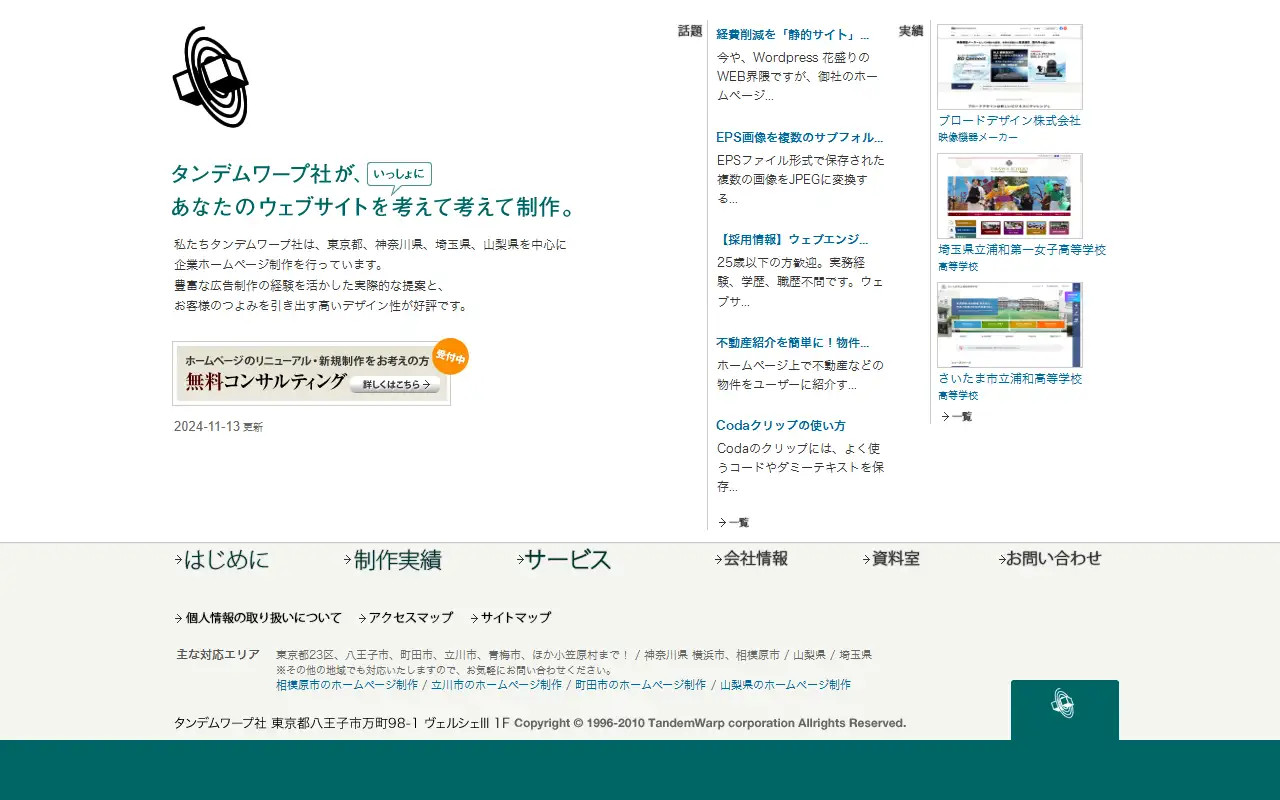This screenshot has width=1280, height=800.
Task: Go to the 制作実績 section
Action: (x=392, y=560)
